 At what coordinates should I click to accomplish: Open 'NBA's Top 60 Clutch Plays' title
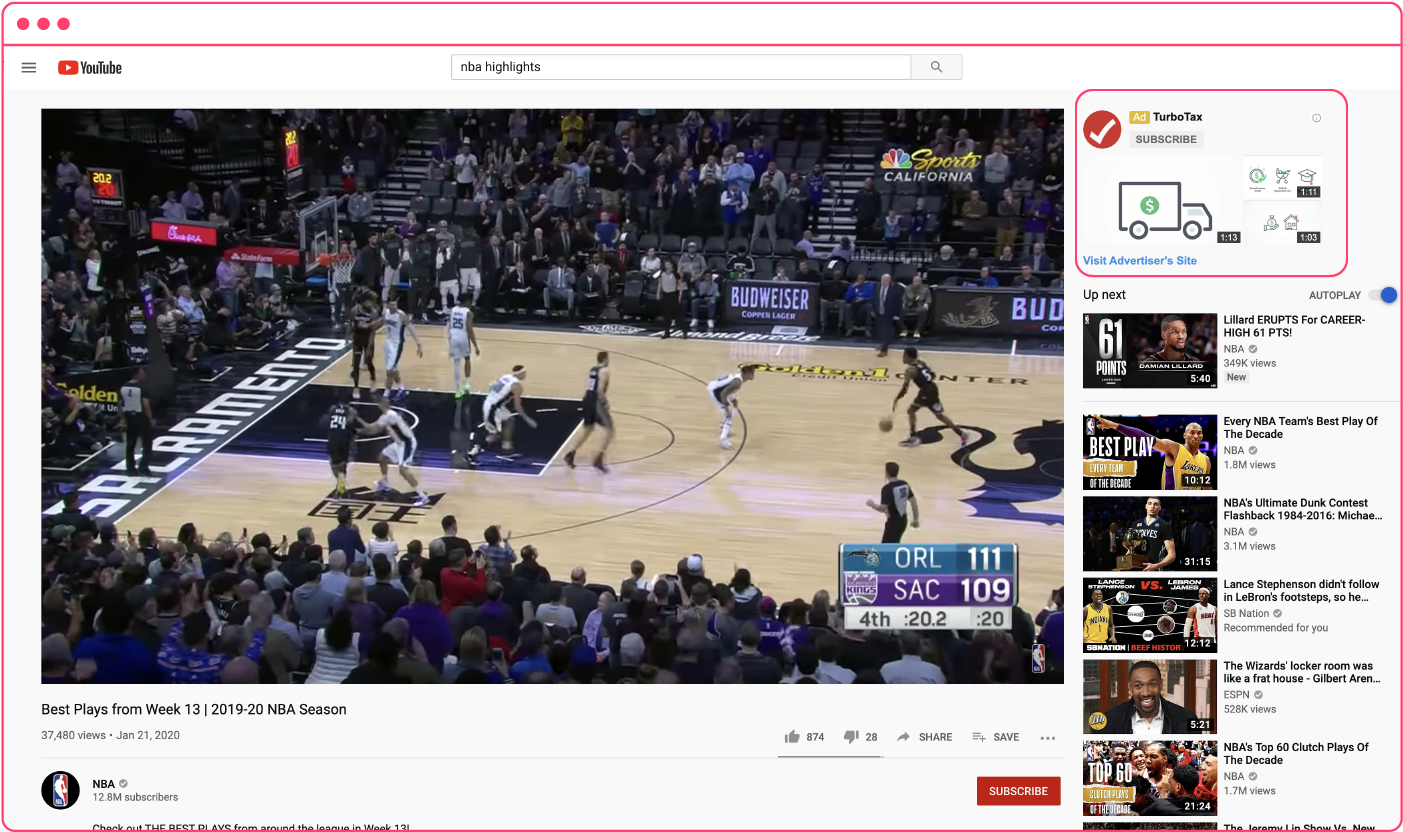[1296, 754]
